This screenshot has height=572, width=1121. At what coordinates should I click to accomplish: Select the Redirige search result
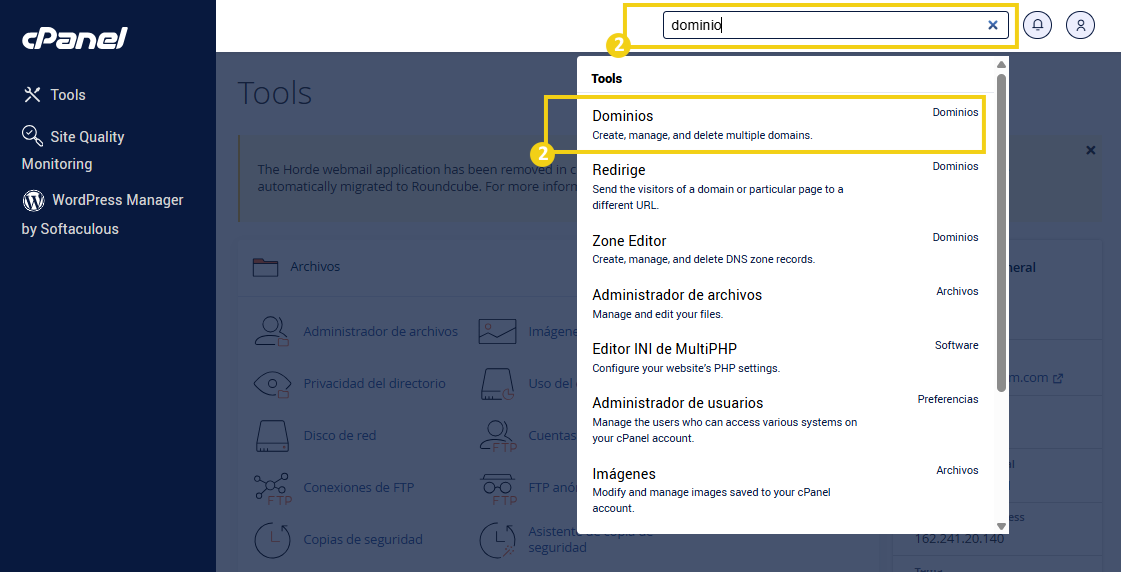(x=785, y=187)
